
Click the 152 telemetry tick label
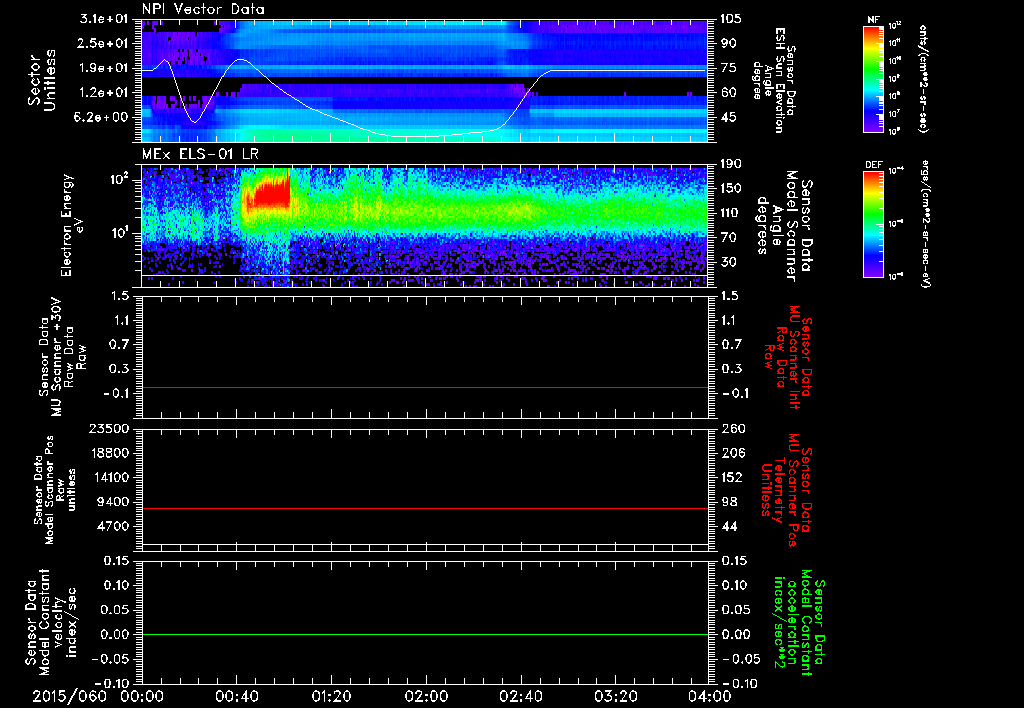tap(732, 477)
